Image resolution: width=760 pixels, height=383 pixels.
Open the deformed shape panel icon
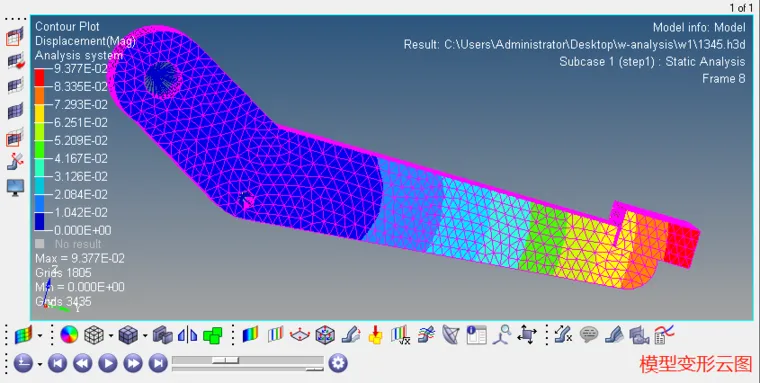350,335
